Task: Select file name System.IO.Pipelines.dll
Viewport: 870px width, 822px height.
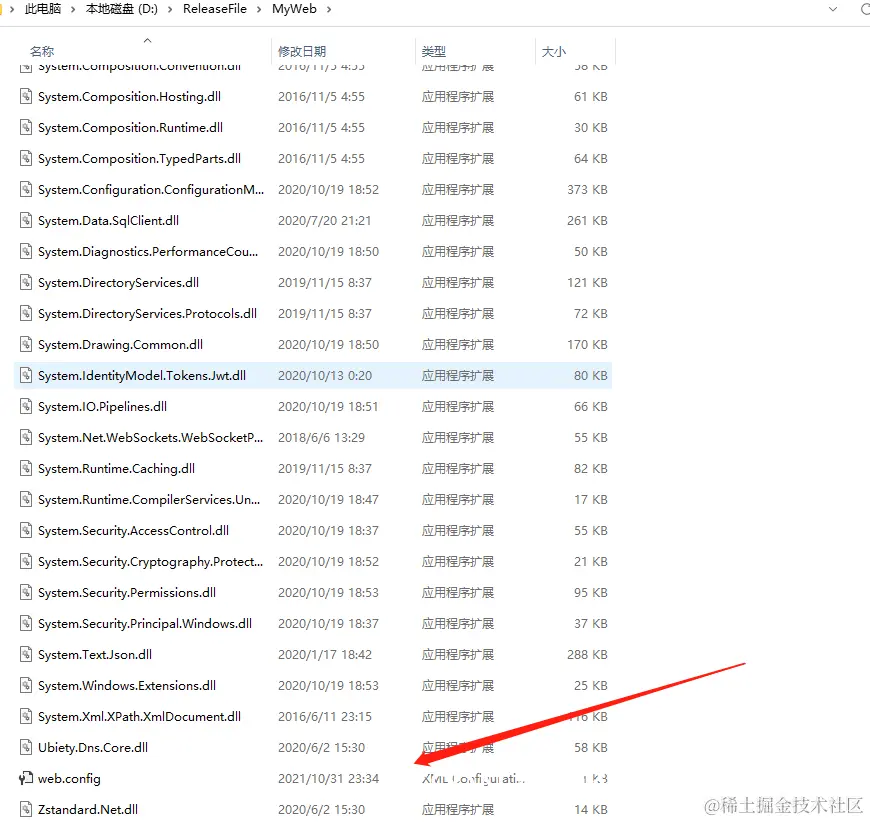Action: click(102, 407)
